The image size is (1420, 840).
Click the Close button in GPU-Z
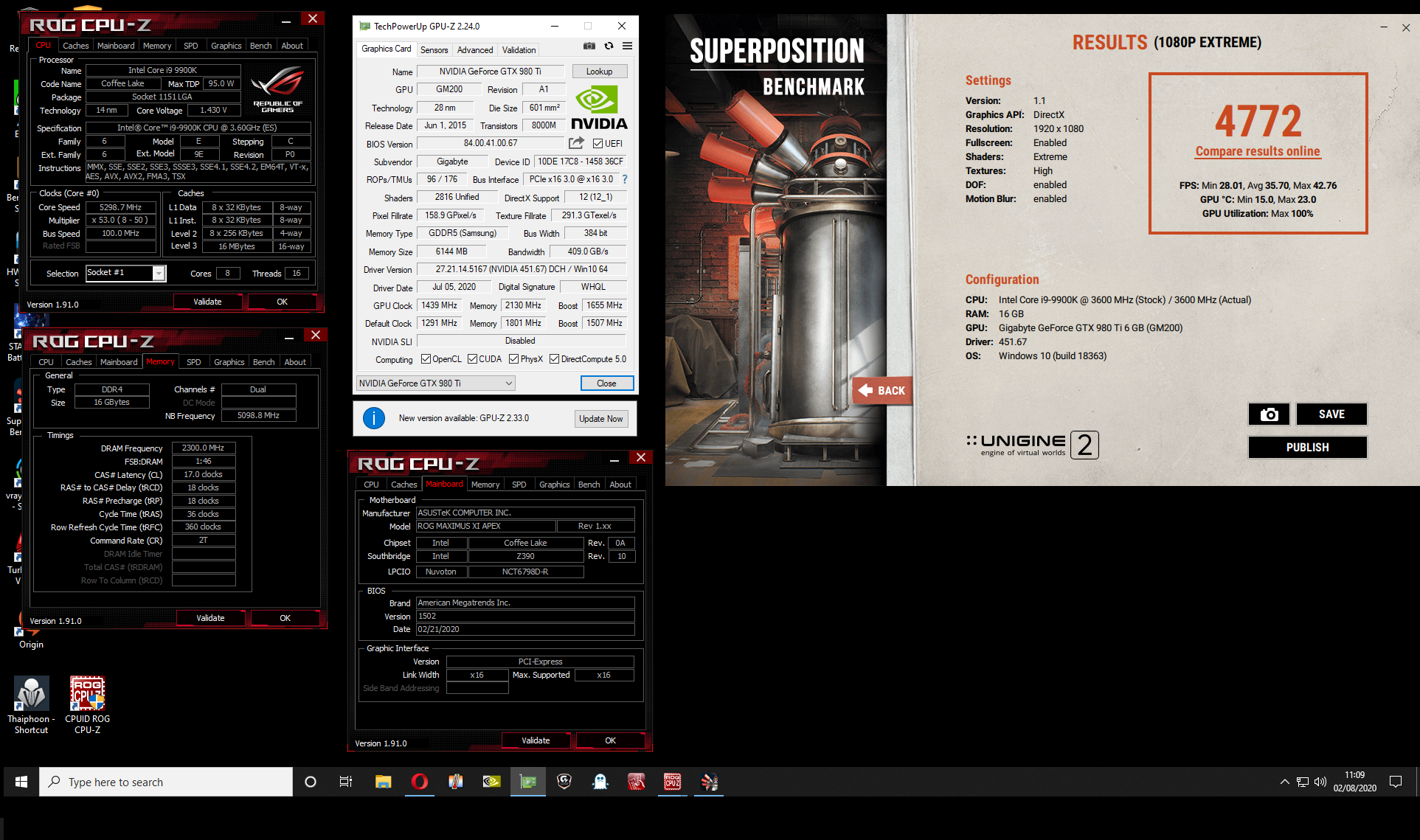[x=606, y=383]
